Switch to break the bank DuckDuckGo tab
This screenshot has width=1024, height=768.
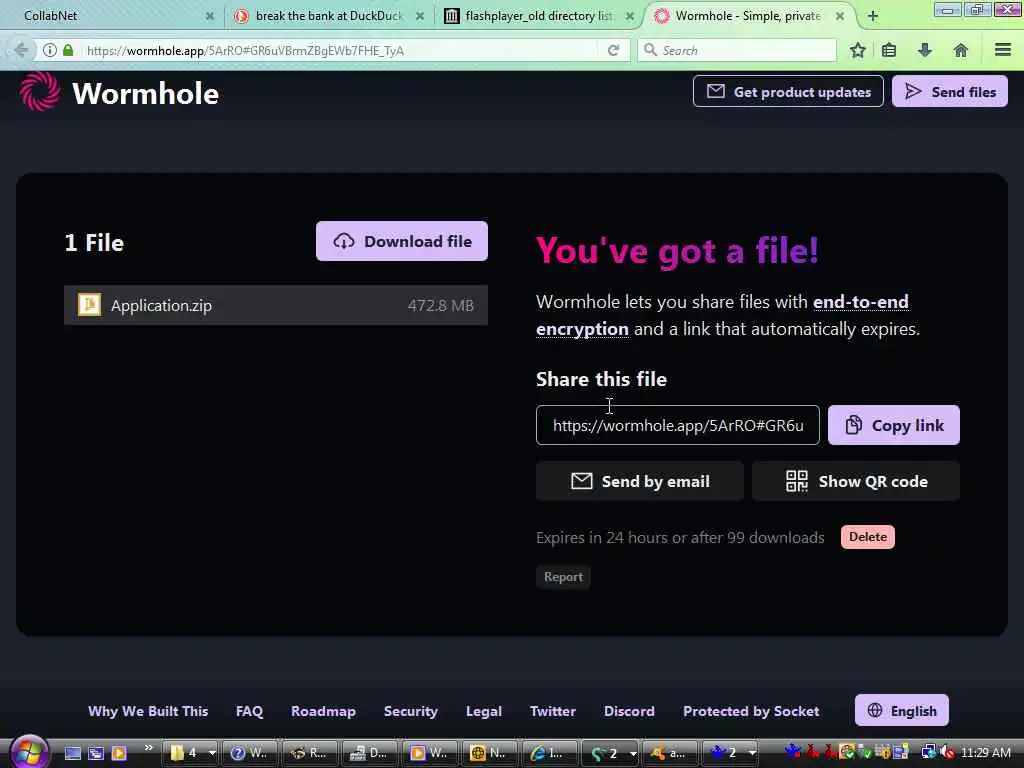(328, 16)
